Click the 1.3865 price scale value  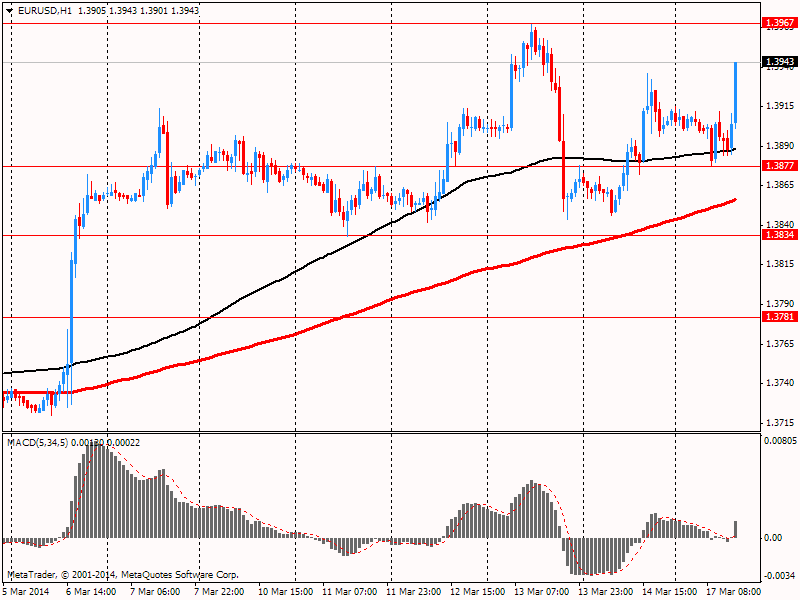pos(781,185)
